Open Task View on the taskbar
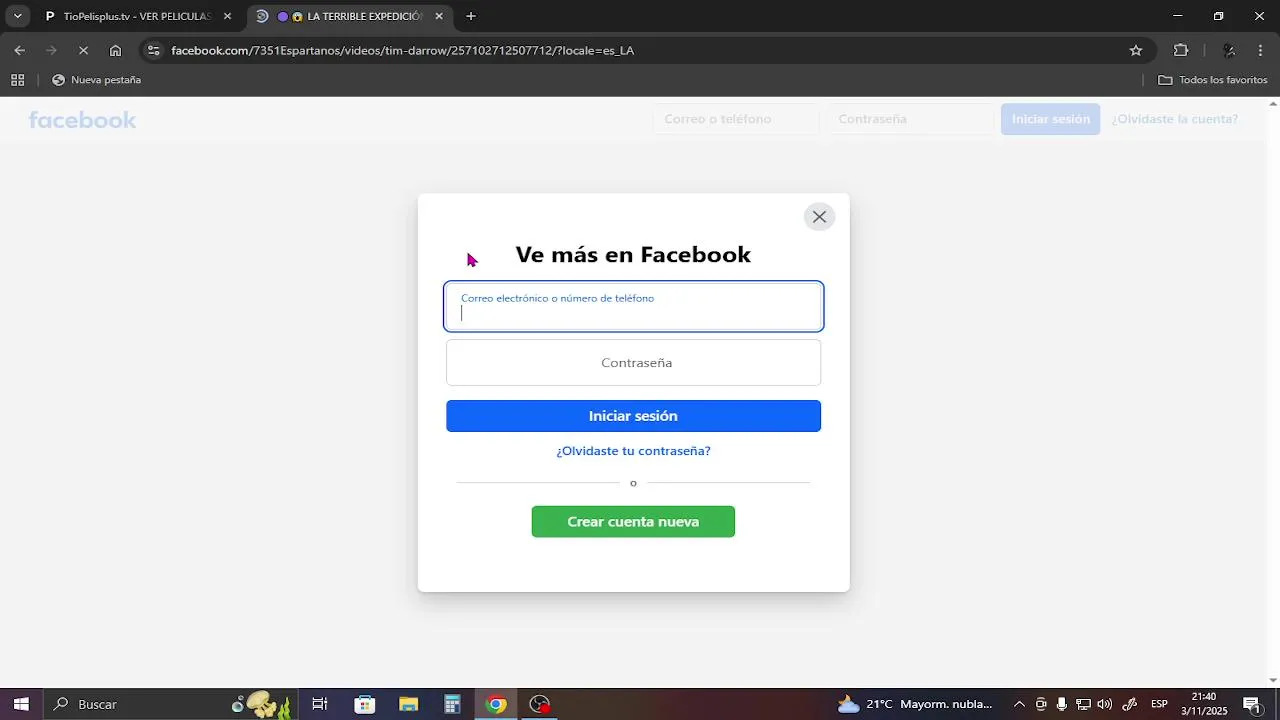This screenshot has width=1280, height=720. coord(320,704)
